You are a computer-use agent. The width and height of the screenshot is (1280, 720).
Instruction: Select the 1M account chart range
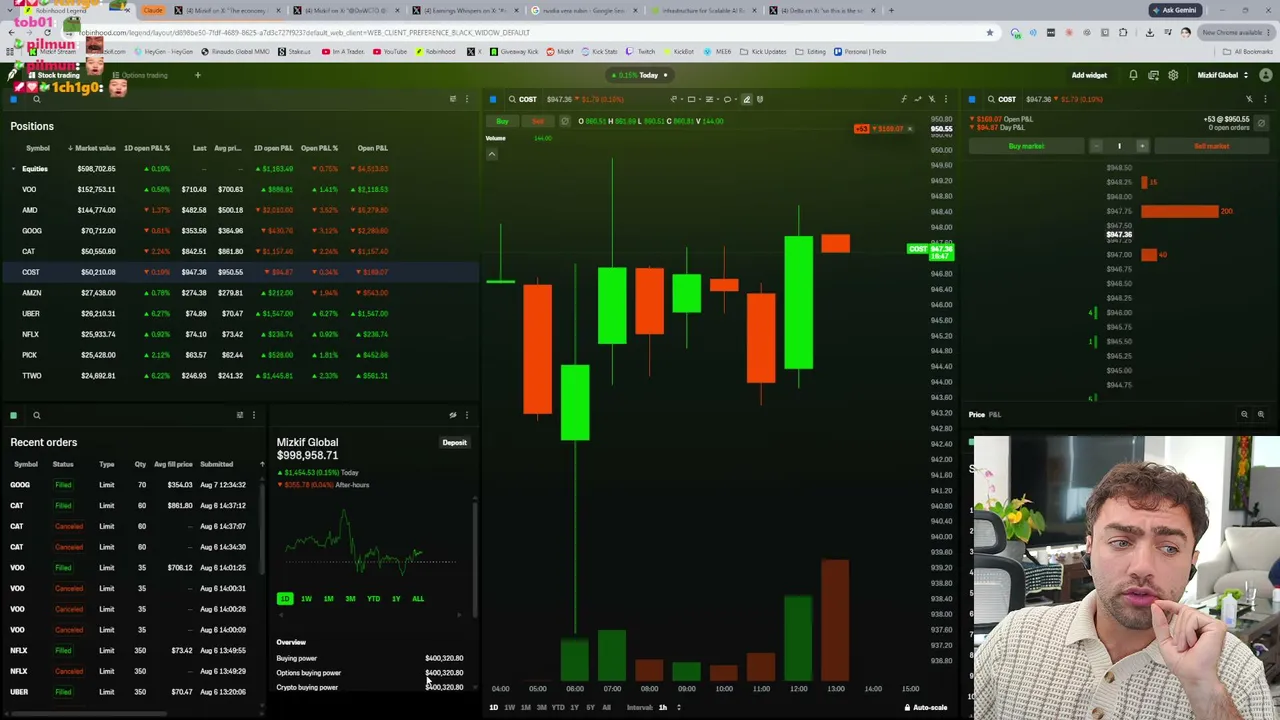pyautogui.click(x=328, y=599)
